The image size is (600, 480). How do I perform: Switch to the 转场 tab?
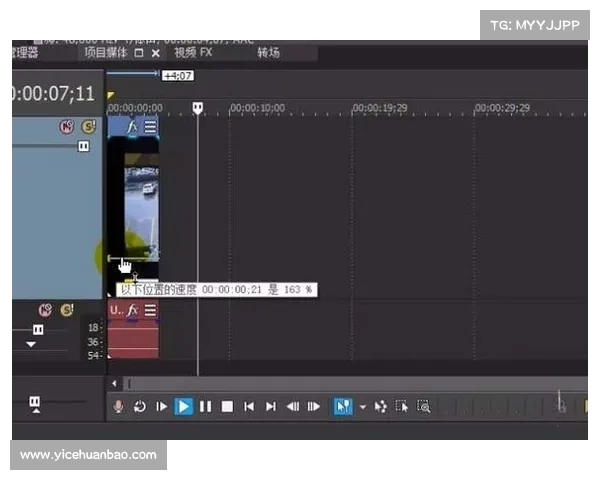coord(268,52)
